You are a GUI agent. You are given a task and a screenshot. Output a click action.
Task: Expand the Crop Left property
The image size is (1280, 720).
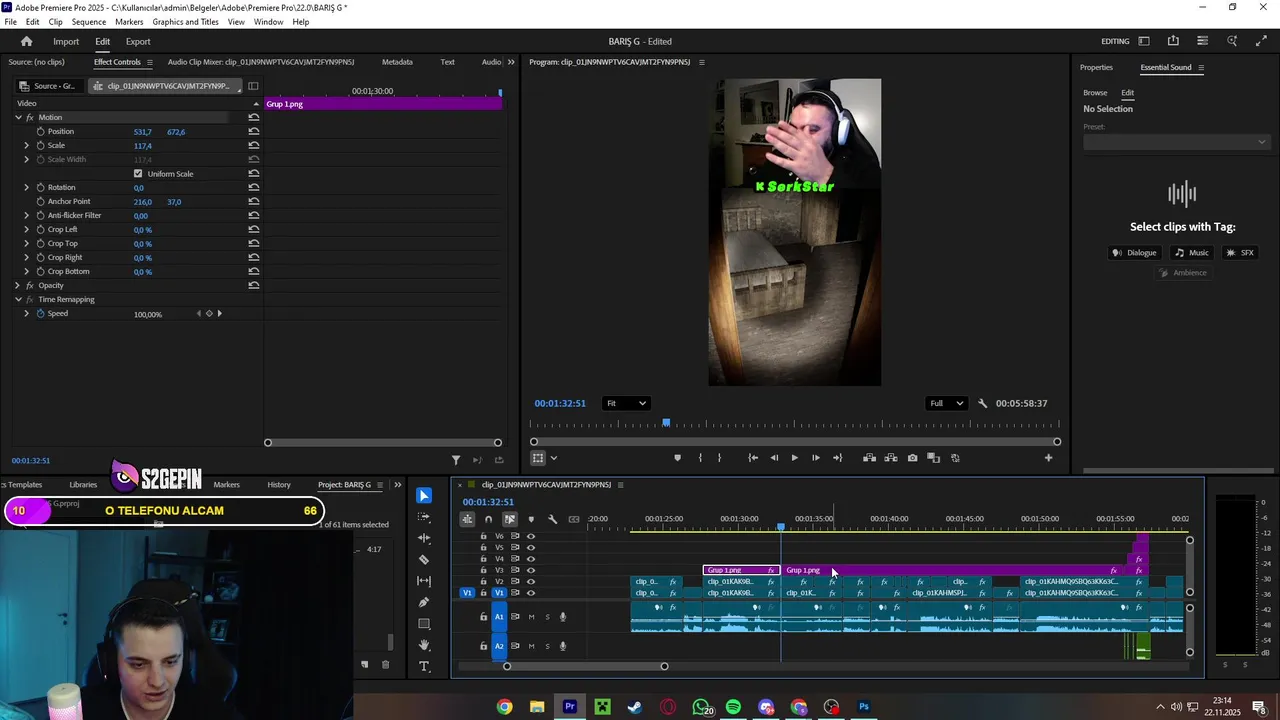pos(27,229)
